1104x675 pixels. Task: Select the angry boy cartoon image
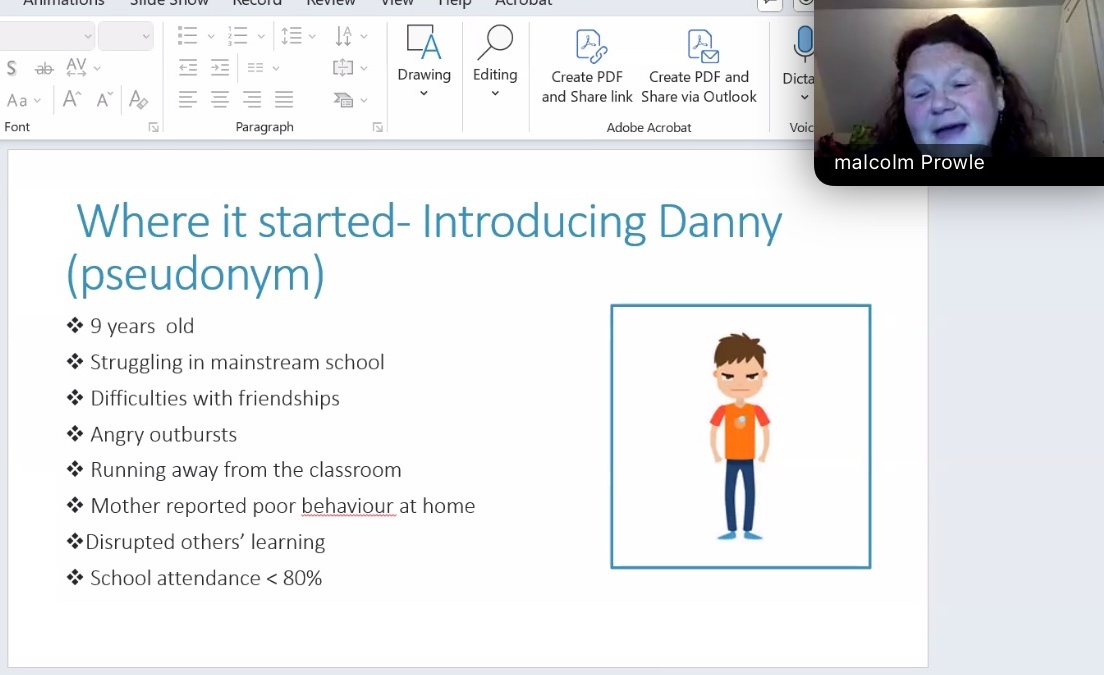click(740, 436)
